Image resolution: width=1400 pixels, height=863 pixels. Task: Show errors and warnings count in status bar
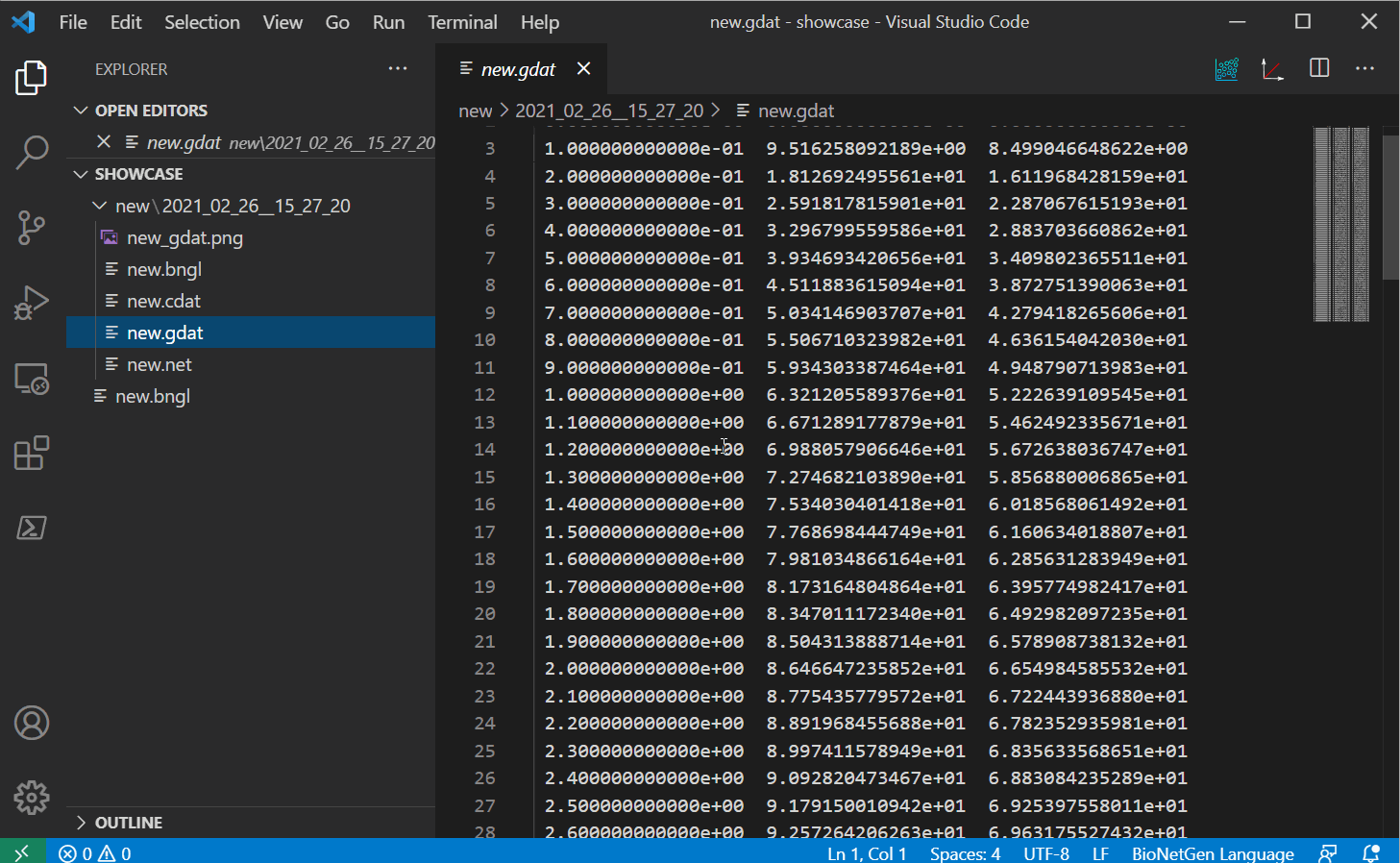tap(95, 853)
